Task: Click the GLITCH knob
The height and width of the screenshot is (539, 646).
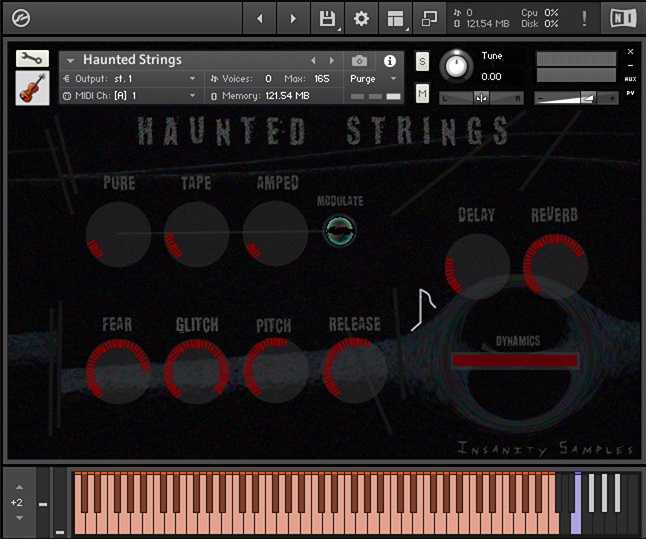Action: pos(197,371)
